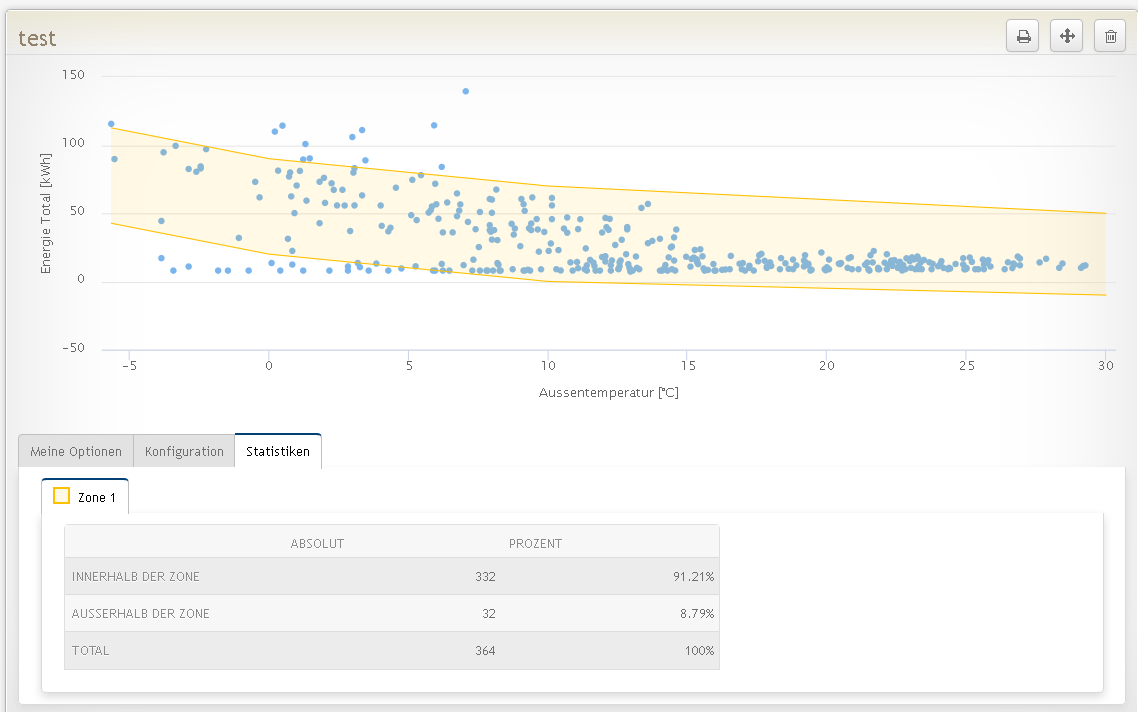The height and width of the screenshot is (712, 1138).
Task: Click the Aussentemperatur [°C] axis label
Action: pos(609,393)
